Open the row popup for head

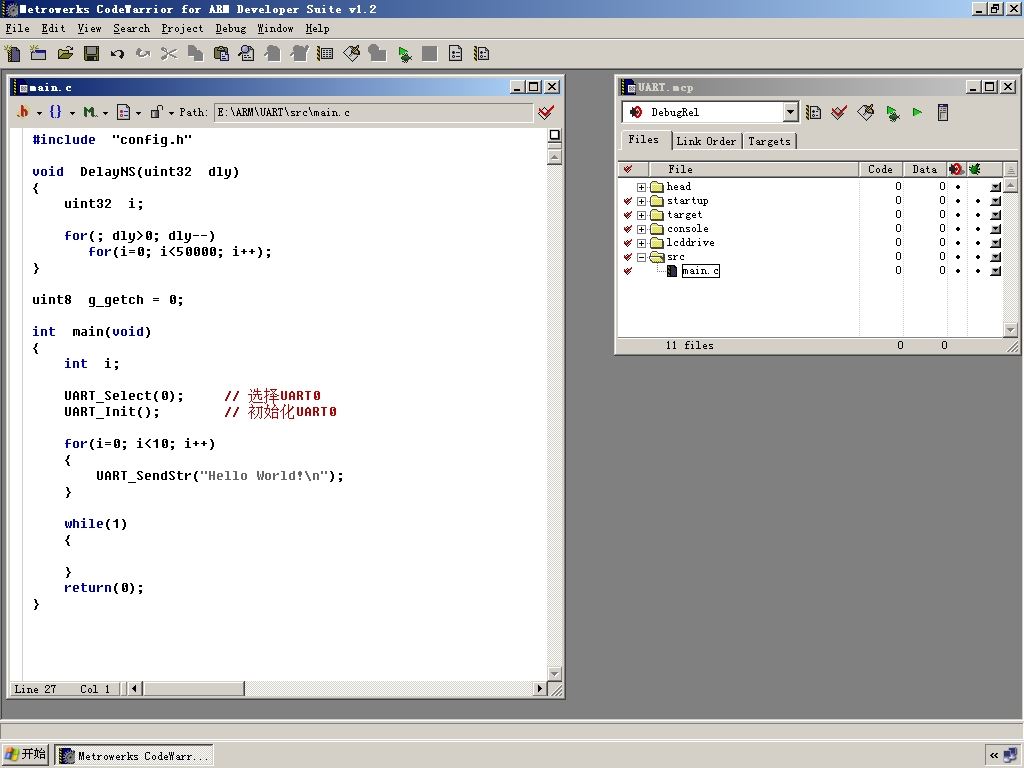(995, 187)
